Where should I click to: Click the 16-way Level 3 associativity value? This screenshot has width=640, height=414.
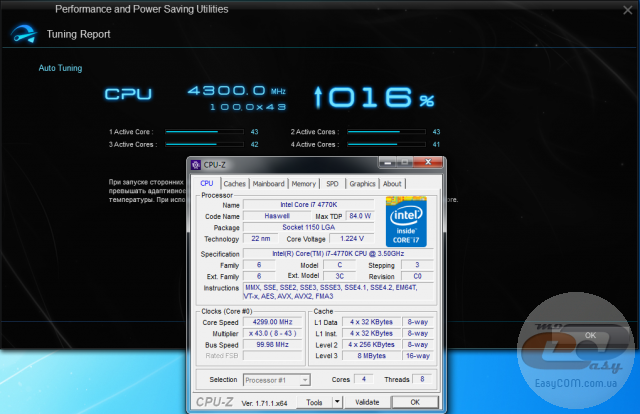[418, 356]
